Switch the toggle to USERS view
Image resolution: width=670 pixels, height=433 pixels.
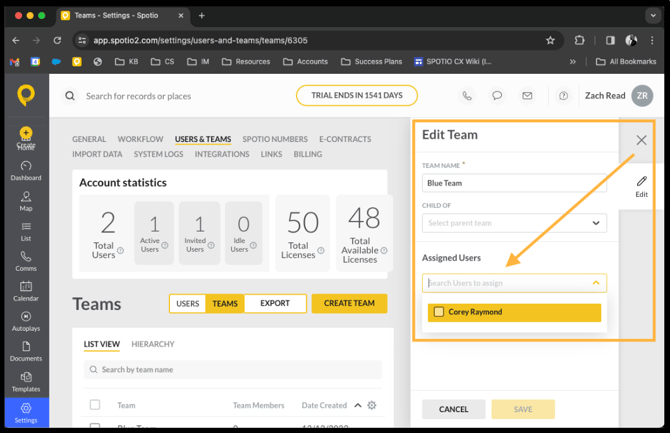click(x=188, y=303)
